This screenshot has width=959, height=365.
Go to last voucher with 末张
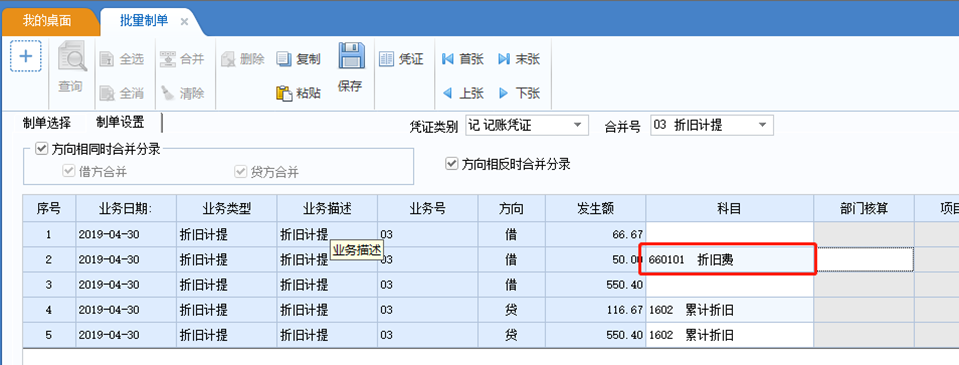519,59
